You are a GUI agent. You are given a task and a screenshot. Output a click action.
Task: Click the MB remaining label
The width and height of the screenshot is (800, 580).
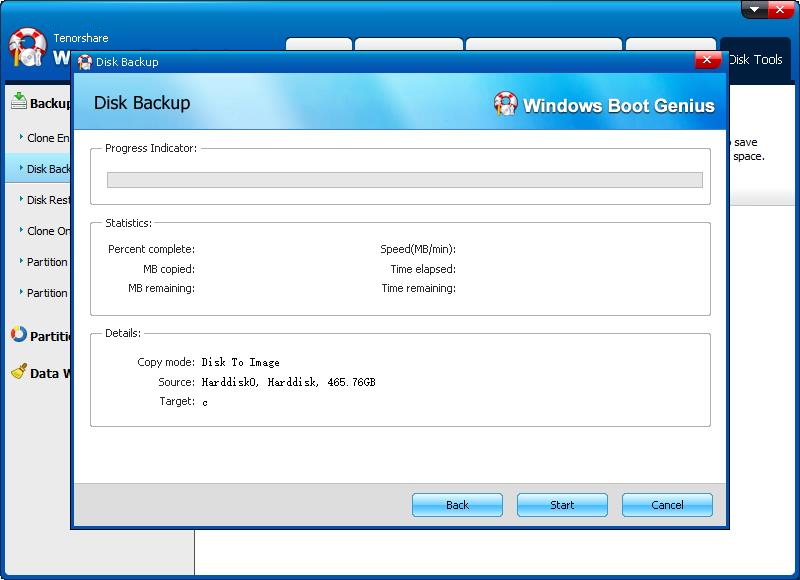pyautogui.click(x=161, y=288)
